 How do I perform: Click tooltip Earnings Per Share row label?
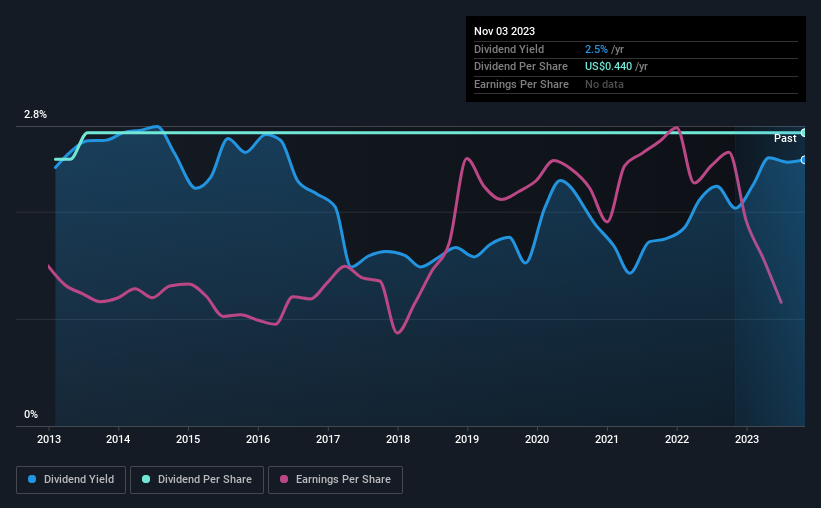pyautogui.click(x=521, y=84)
